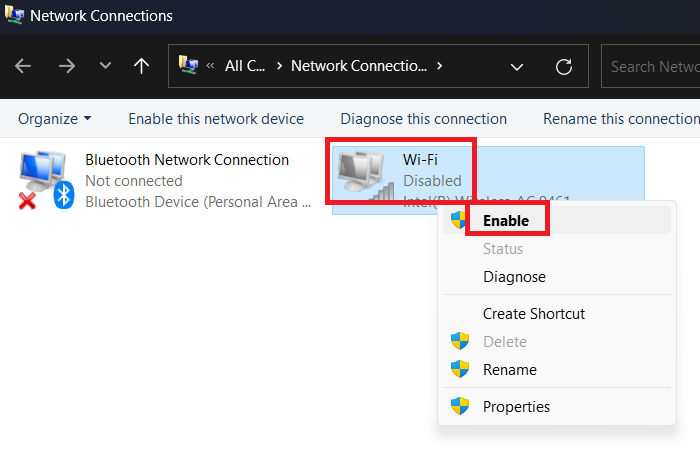Refresh the Network Connections view

564,67
